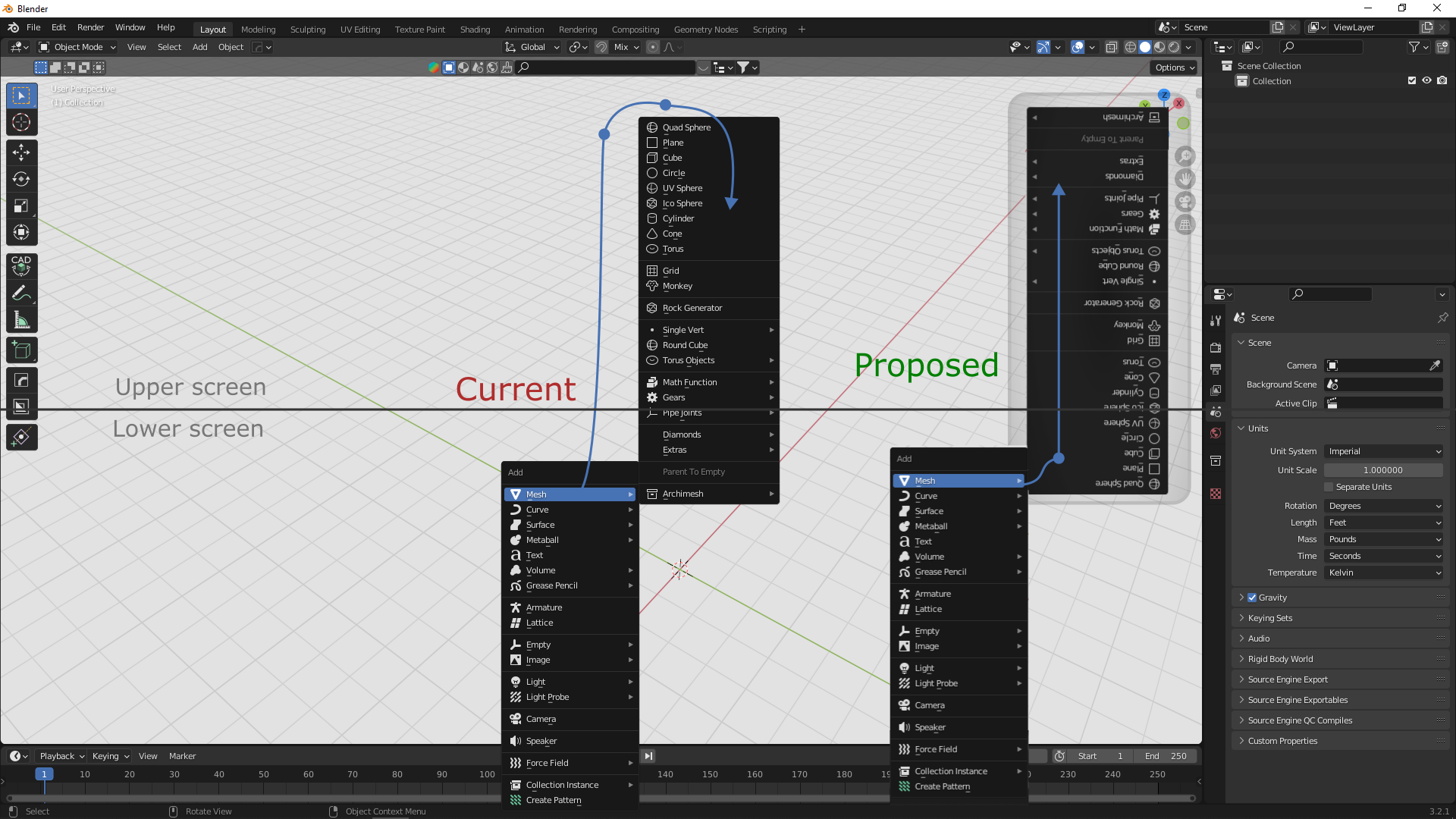Adjust the Unit Scale value field

[x=1383, y=470]
